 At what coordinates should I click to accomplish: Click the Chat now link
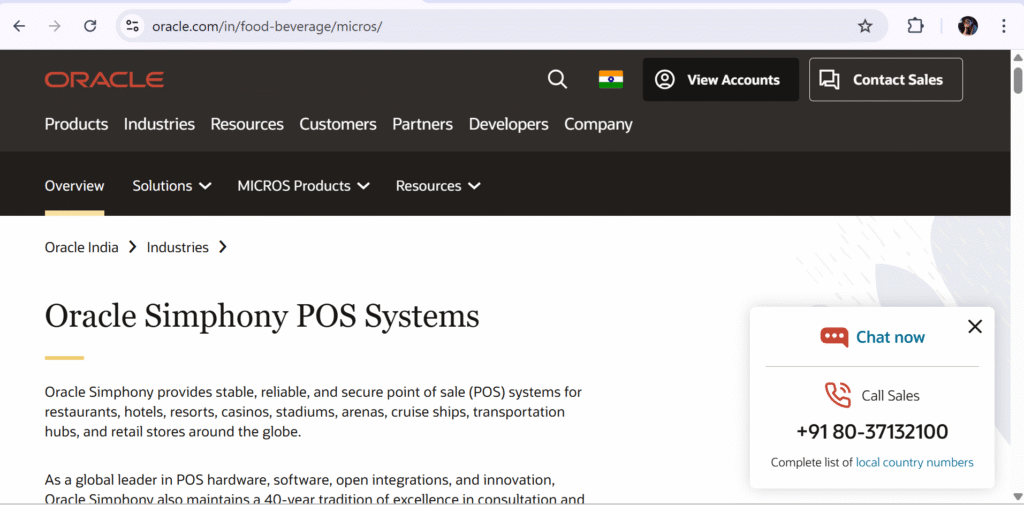pyautogui.click(x=890, y=337)
